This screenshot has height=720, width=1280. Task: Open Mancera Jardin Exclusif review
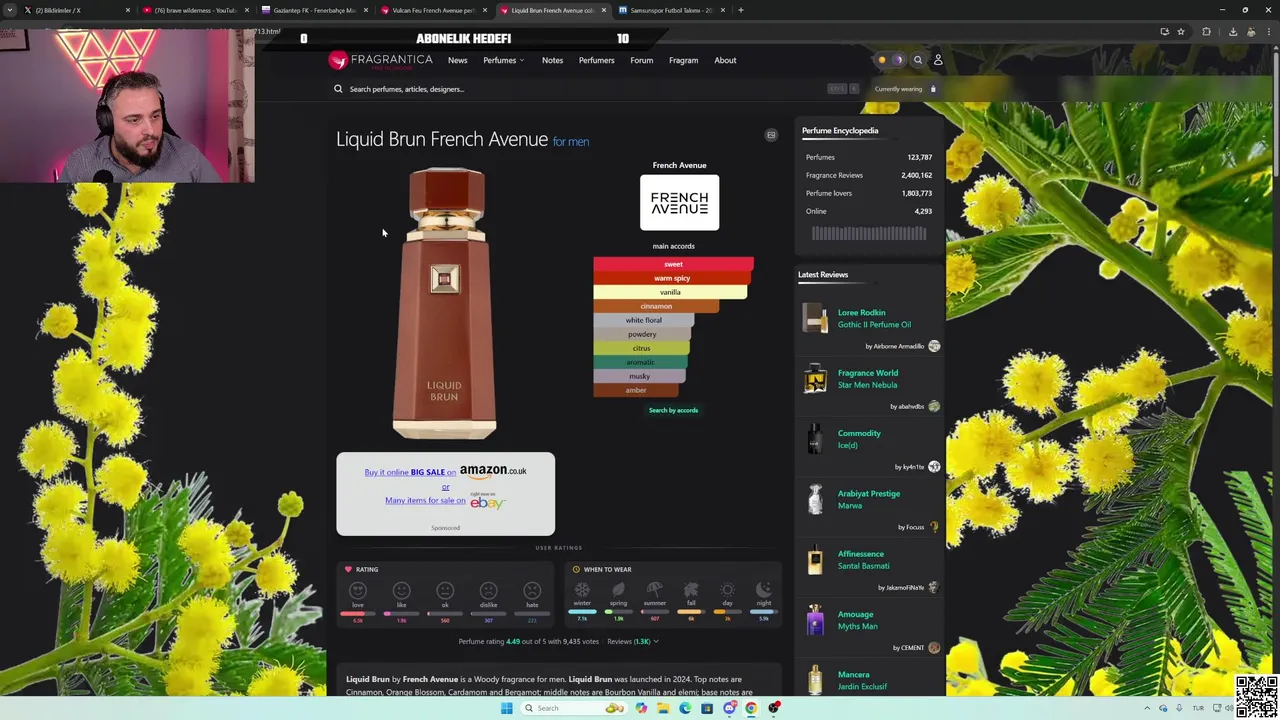[x=862, y=680]
